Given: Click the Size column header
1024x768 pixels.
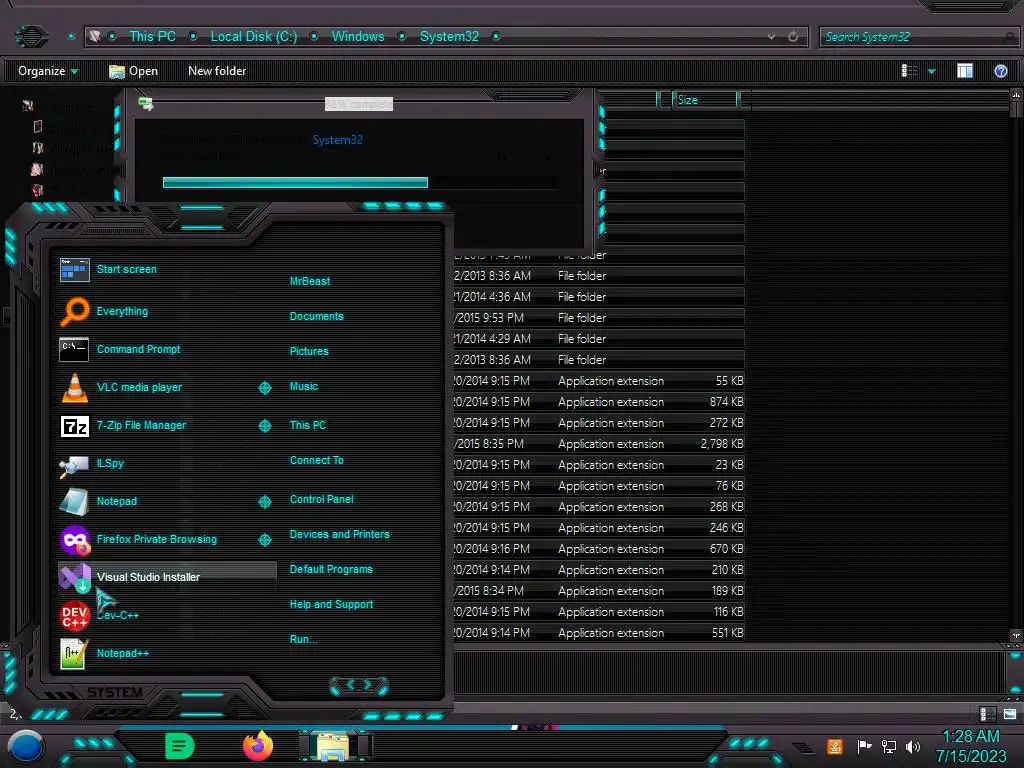Looking at the screenshot, I should [x=705, y=100].
